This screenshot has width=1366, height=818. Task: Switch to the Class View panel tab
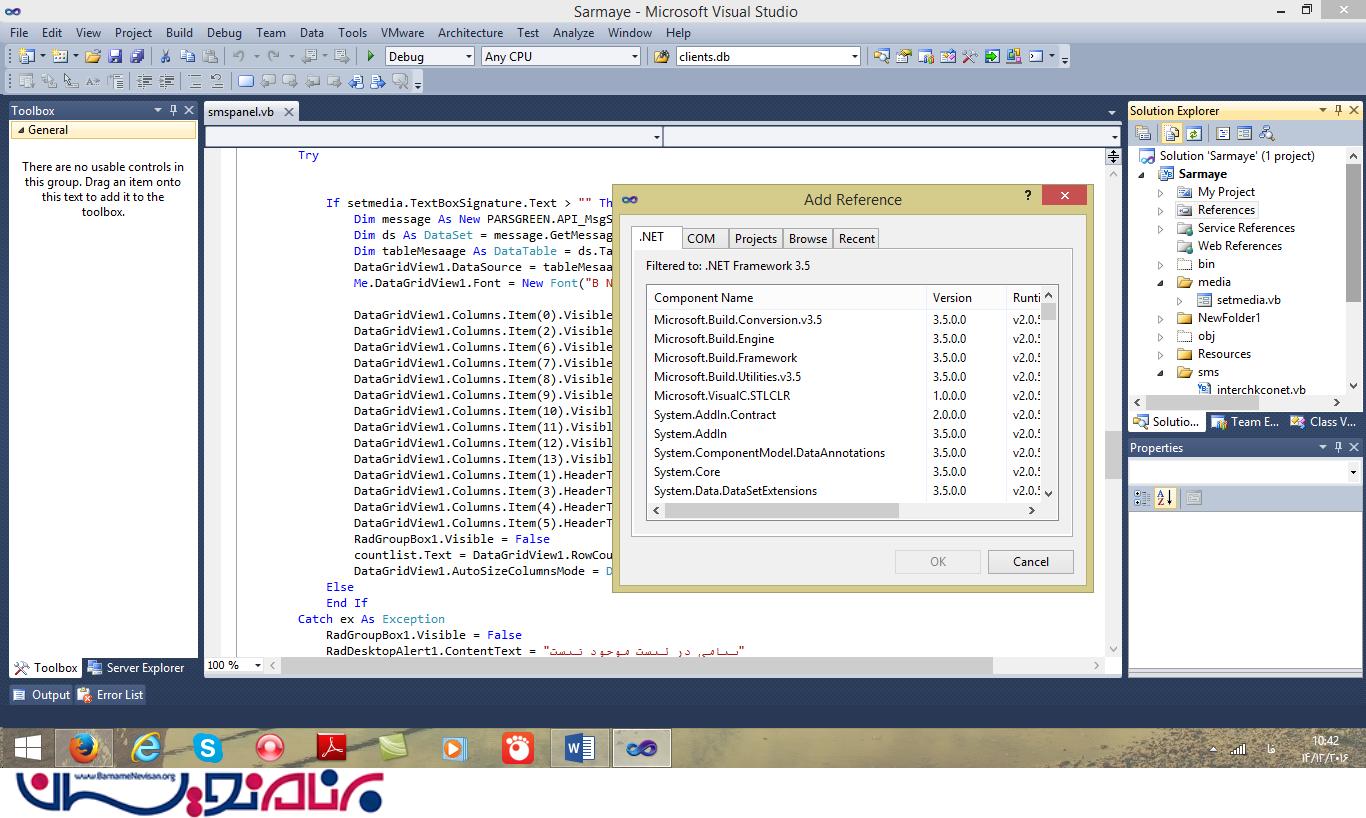(x=1323, y=422)
